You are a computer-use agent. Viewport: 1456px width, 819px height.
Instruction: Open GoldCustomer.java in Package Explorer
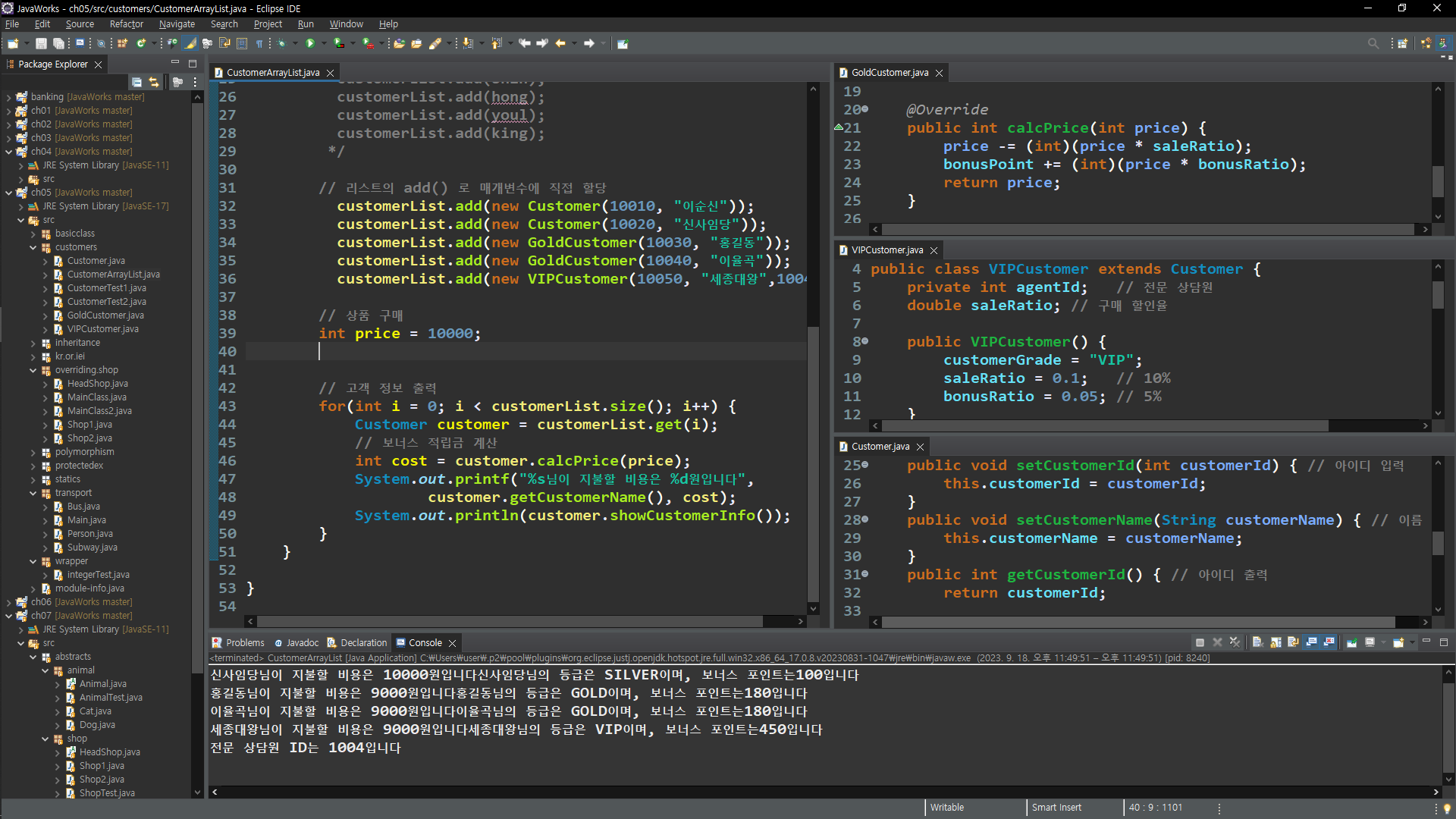click(x=105, y=315)
